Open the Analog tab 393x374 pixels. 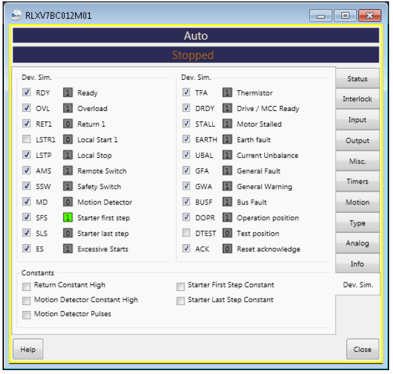[x=357, y=243]
